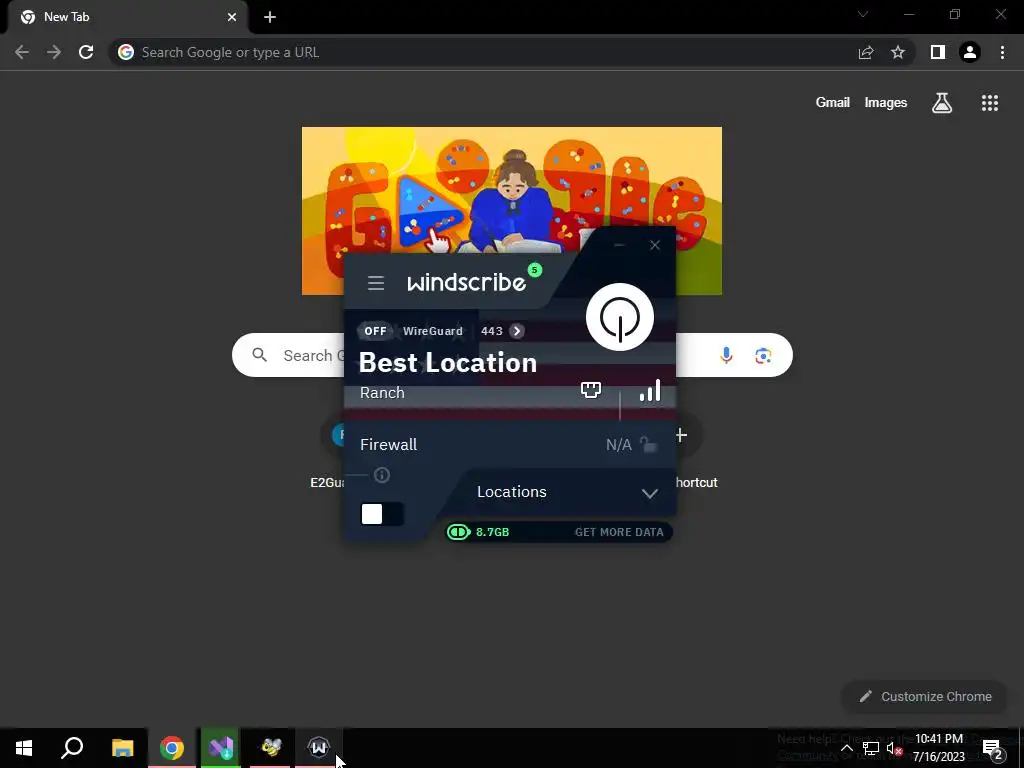Open the Google apps grid
The height and width of the screenshot is (768, 1024).
(x=990, y=103)
